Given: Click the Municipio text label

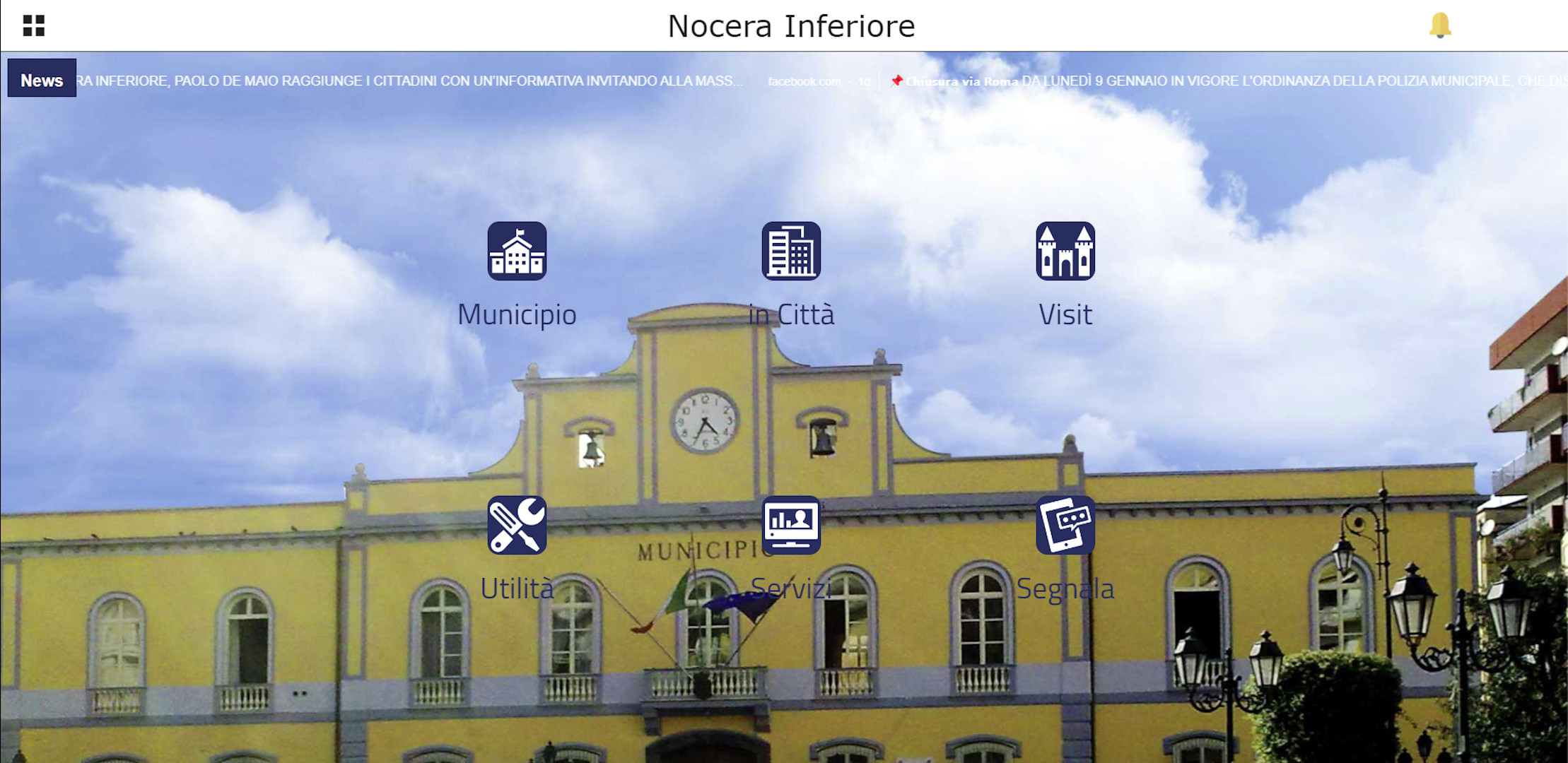Looking at the screenshot, I should tap(517, 314).
